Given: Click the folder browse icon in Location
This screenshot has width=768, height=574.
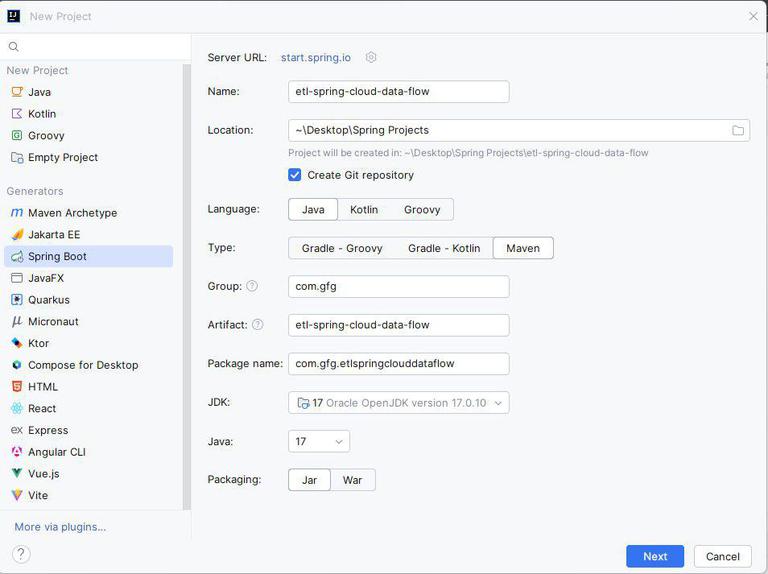Looking at the screenshot, I should pos(738,130).
